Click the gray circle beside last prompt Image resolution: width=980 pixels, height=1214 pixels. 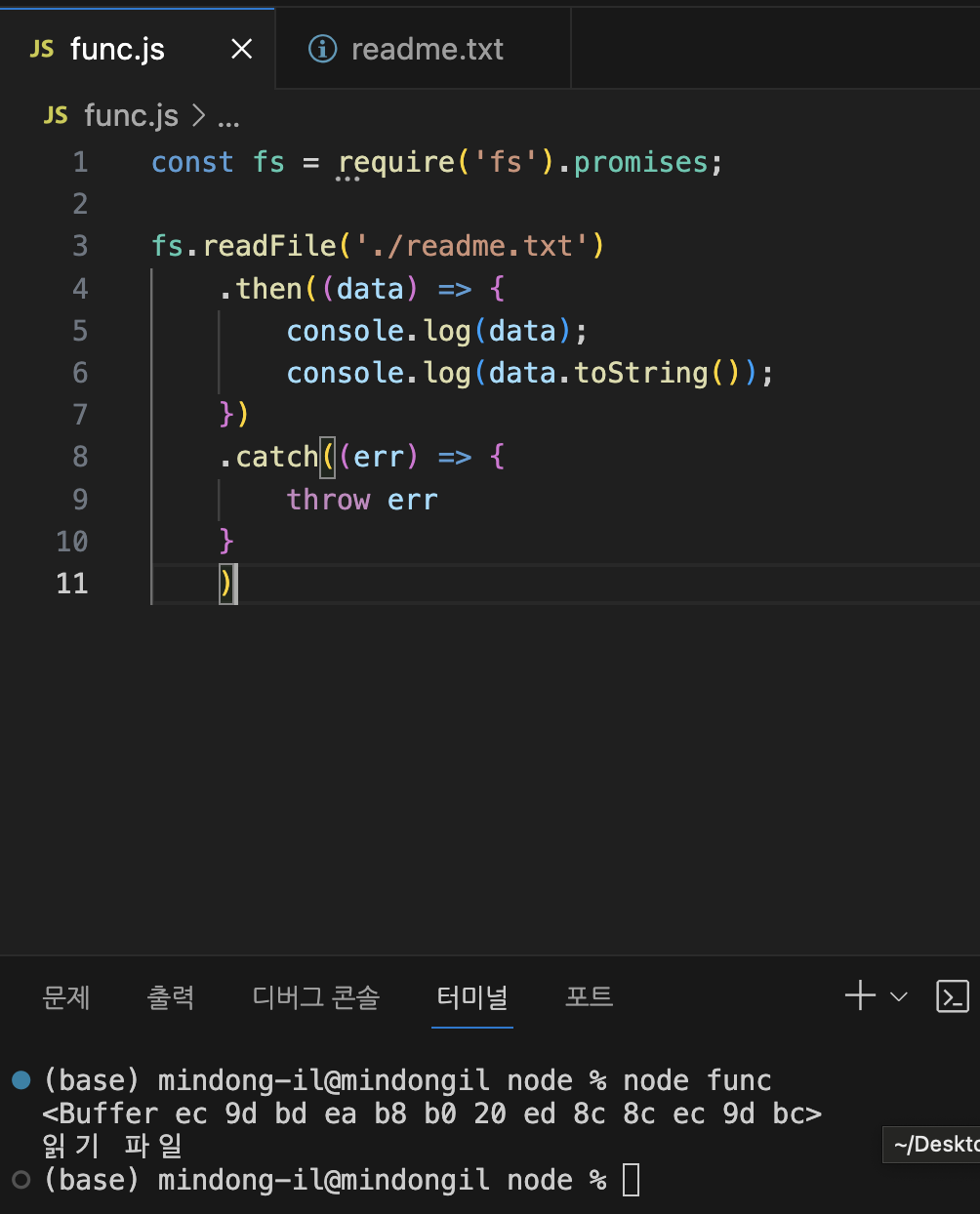(x=21, y=1180)
